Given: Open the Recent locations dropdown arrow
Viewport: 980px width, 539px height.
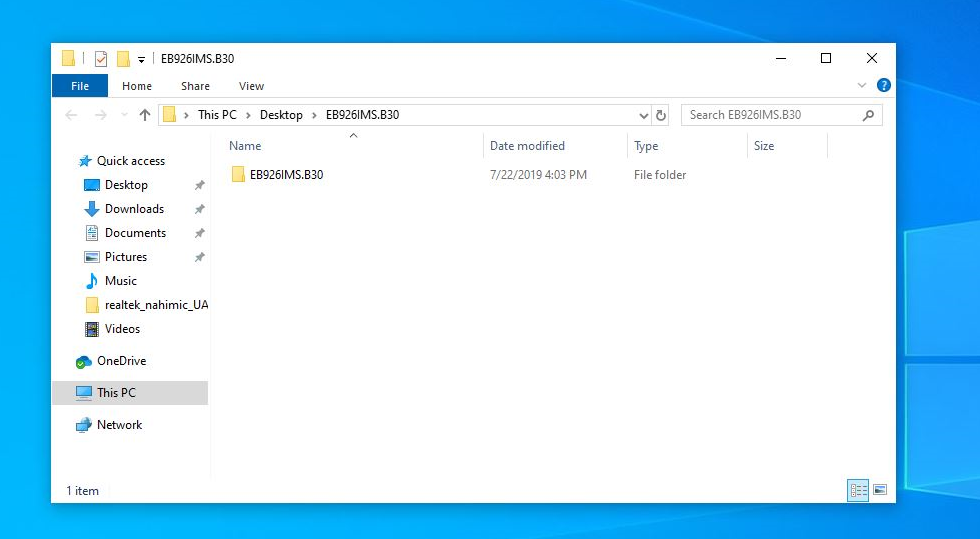Looking at the screenshot, I should pos(124,115).
